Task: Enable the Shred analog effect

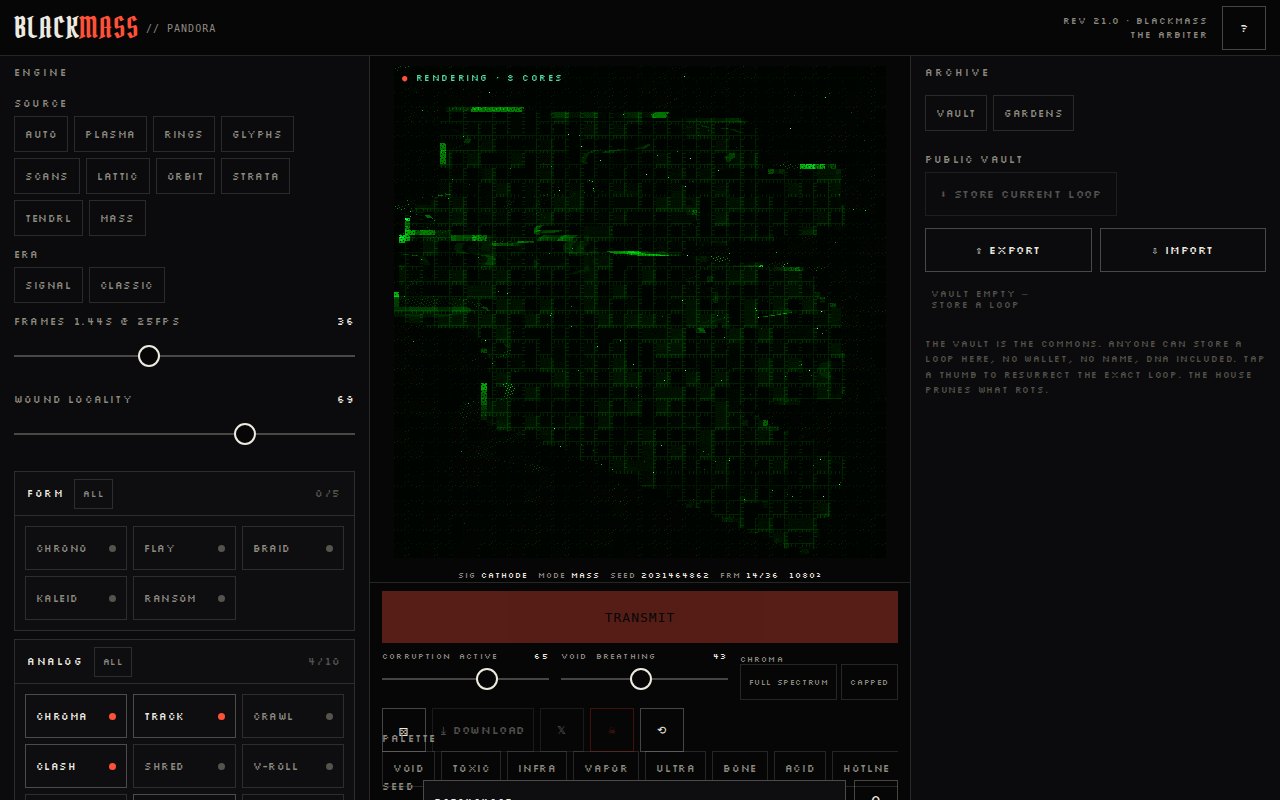Action: click(x=184, y=766)
